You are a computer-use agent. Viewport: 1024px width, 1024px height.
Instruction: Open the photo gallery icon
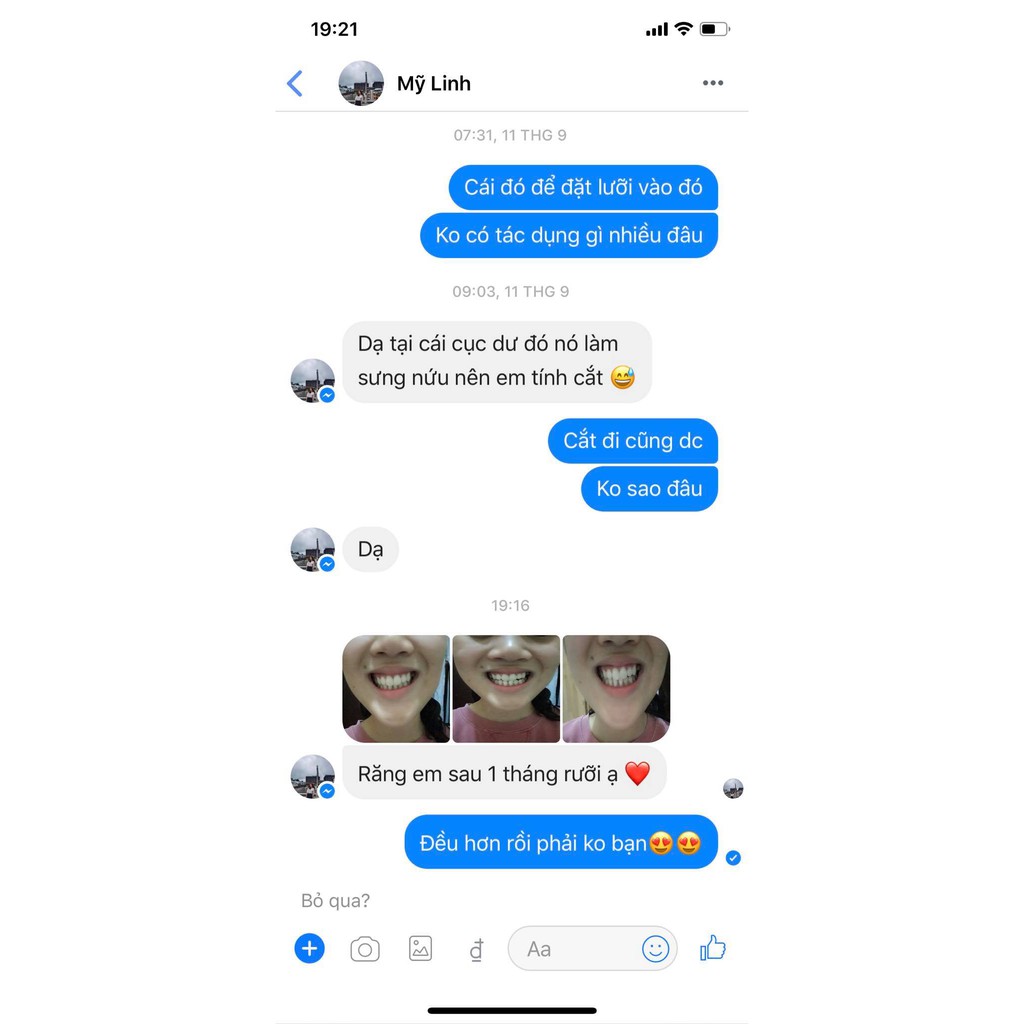coord(421,948)
